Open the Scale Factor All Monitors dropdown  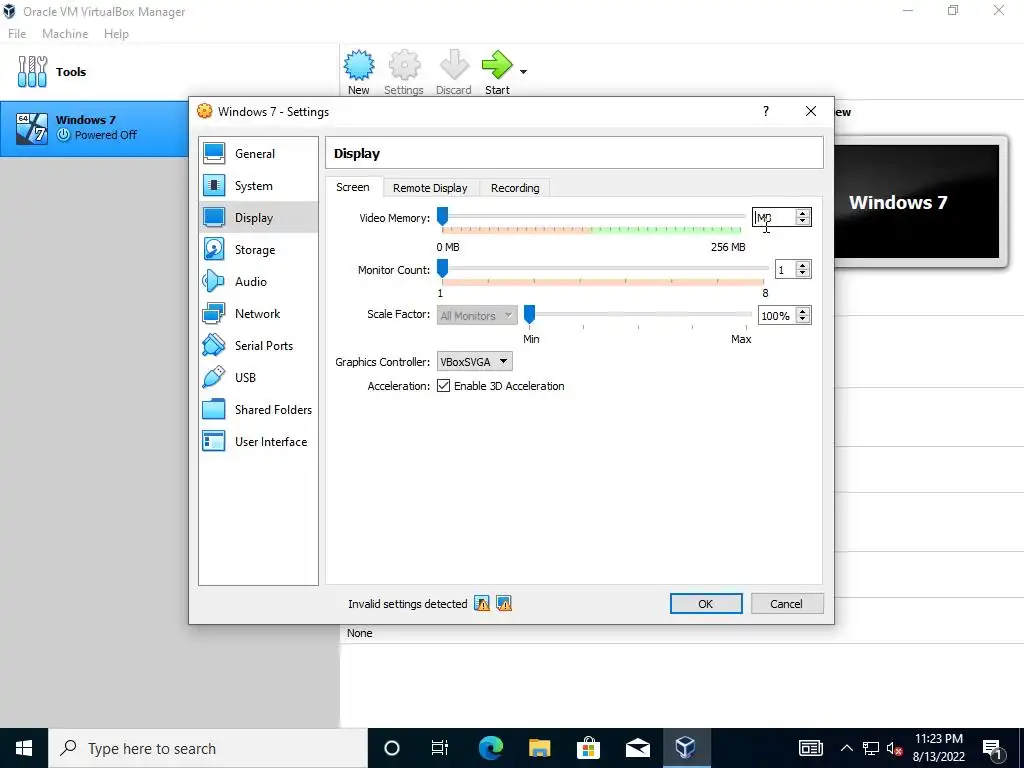[x=477, y=315]
